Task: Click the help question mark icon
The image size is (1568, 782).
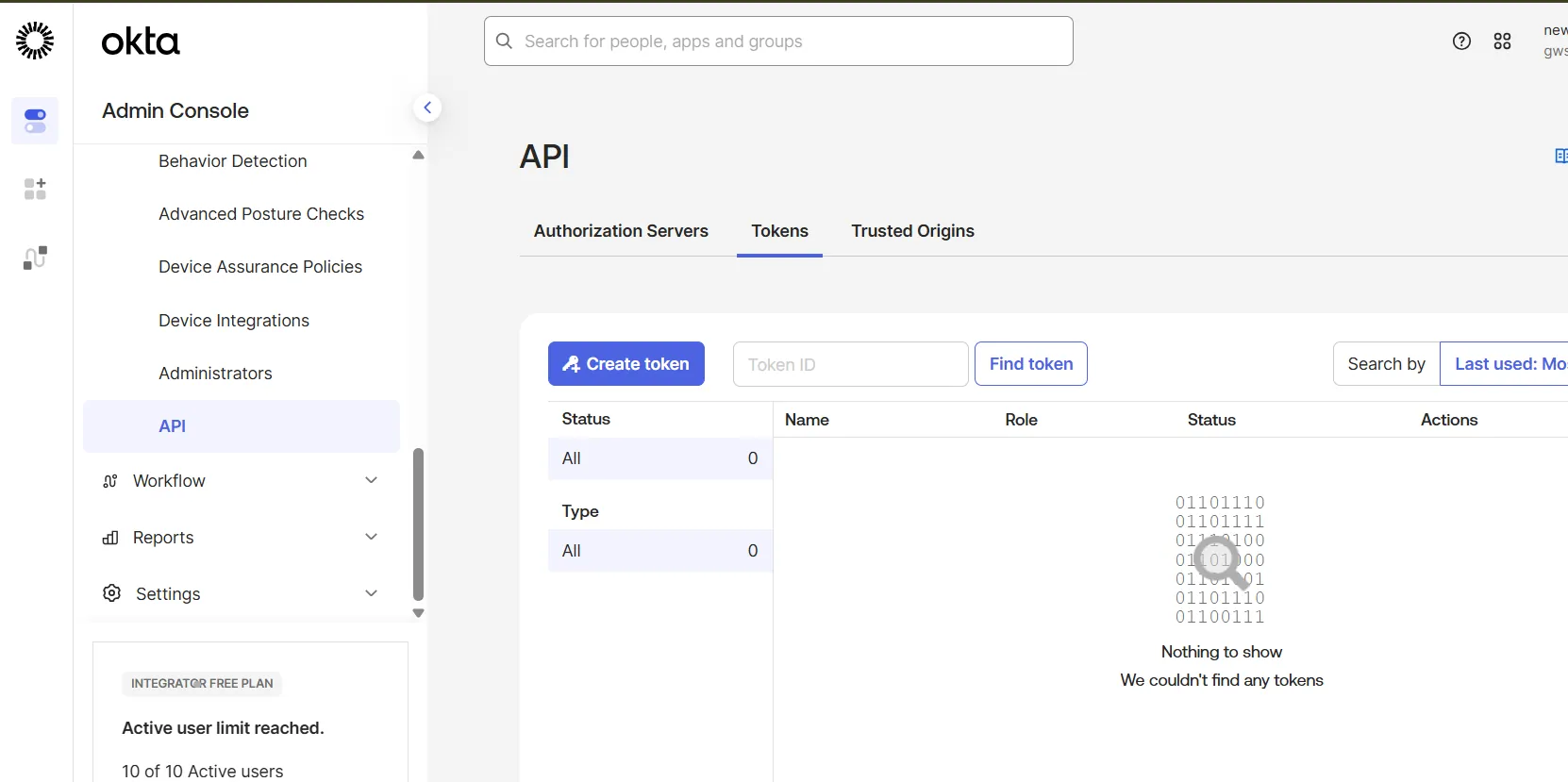Action: tap(1461, 41)
